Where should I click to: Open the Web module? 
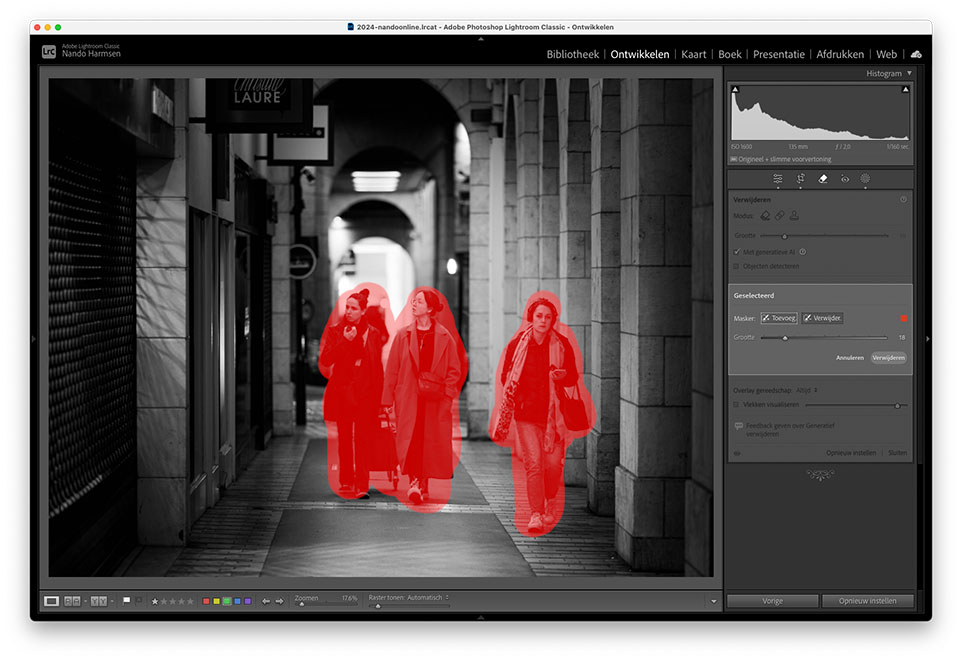[887, 54]
